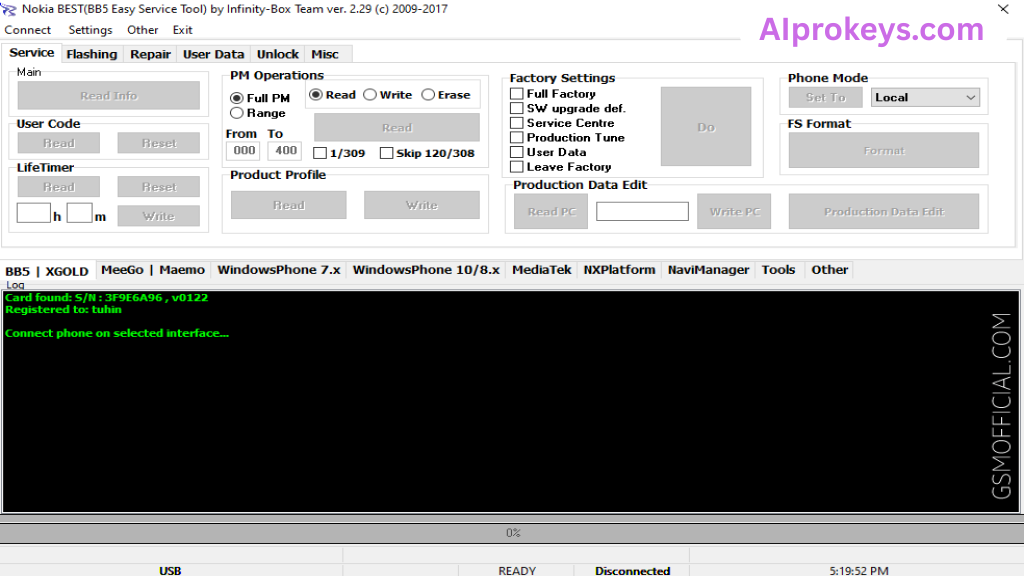Enable the Skip 120/308 checkbox
This screenshot has width=1024, height=576.
pyautogui.click(x=427, y=153)
